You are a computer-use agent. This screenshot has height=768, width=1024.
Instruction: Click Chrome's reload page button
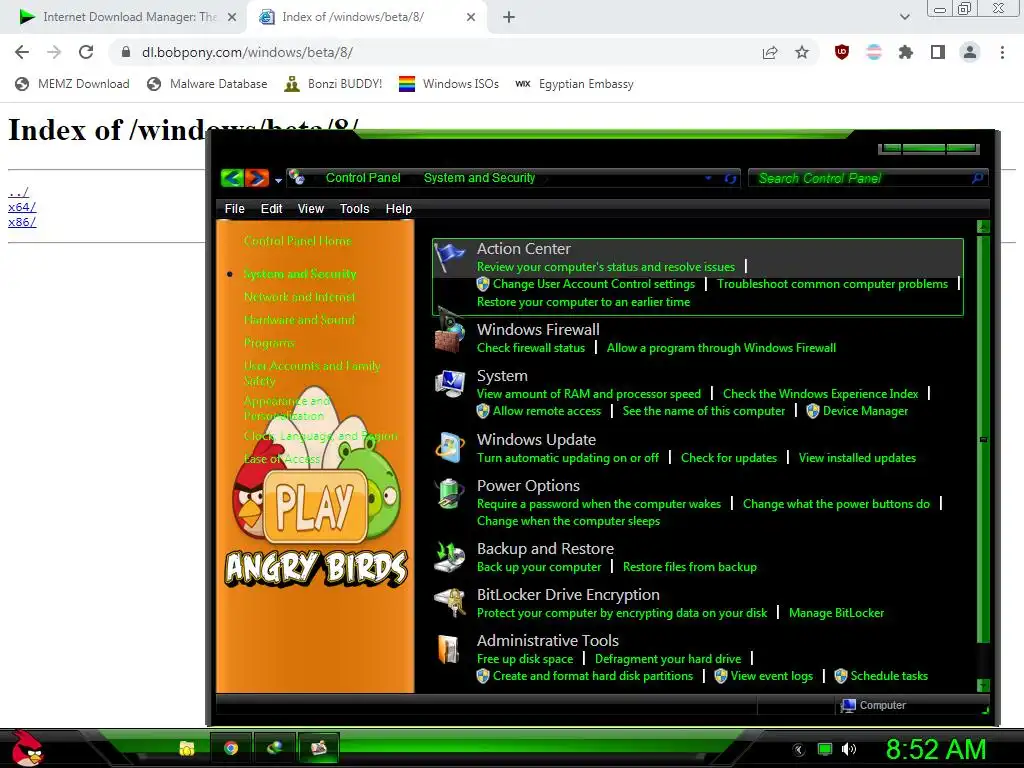click(x=86, y=52)
